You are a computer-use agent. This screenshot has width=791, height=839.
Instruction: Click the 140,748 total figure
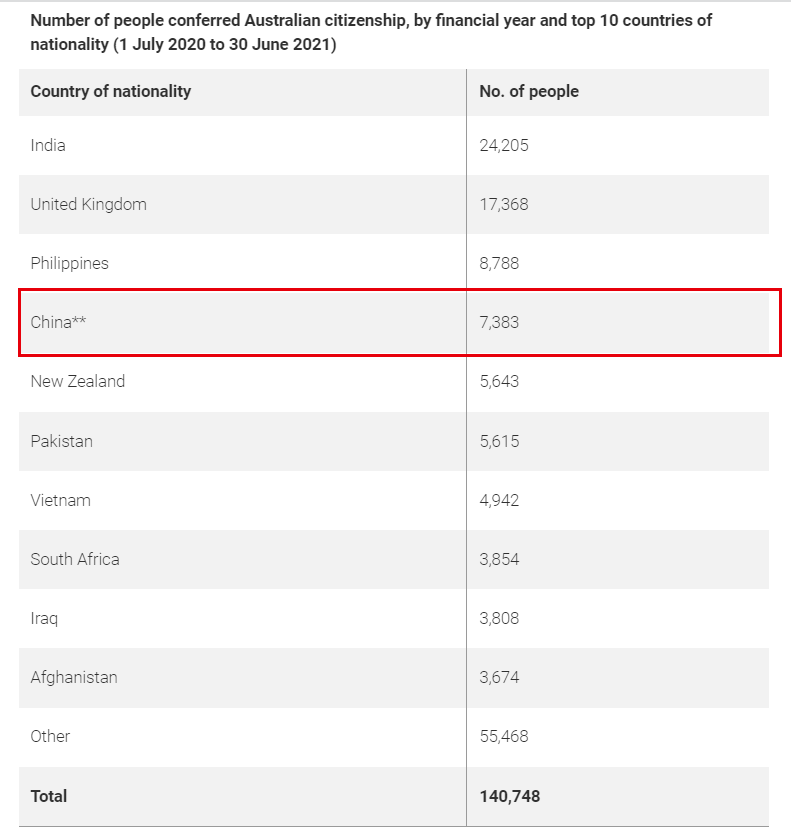tap(510, 796)
